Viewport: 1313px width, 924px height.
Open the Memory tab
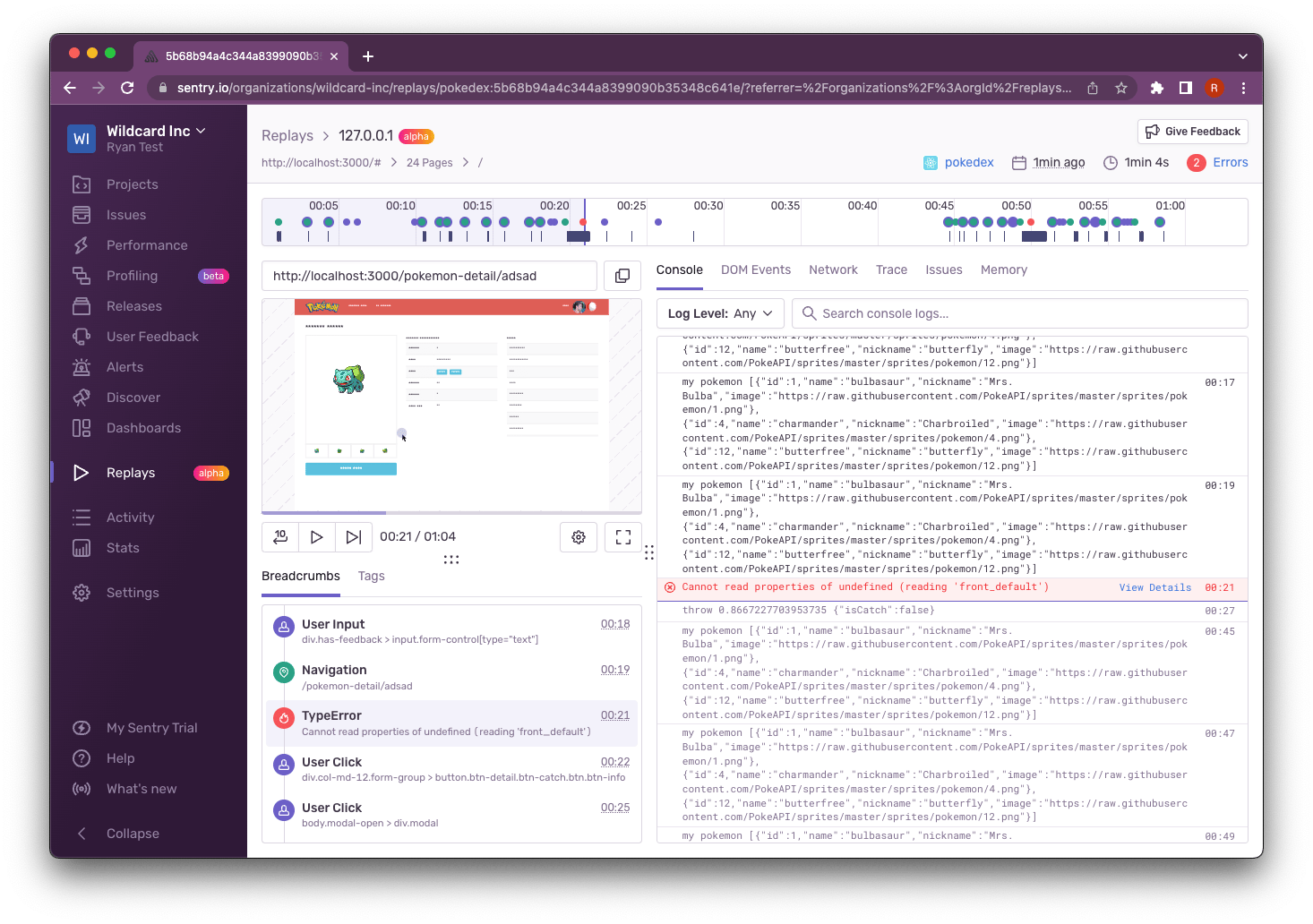[1004, 269]
